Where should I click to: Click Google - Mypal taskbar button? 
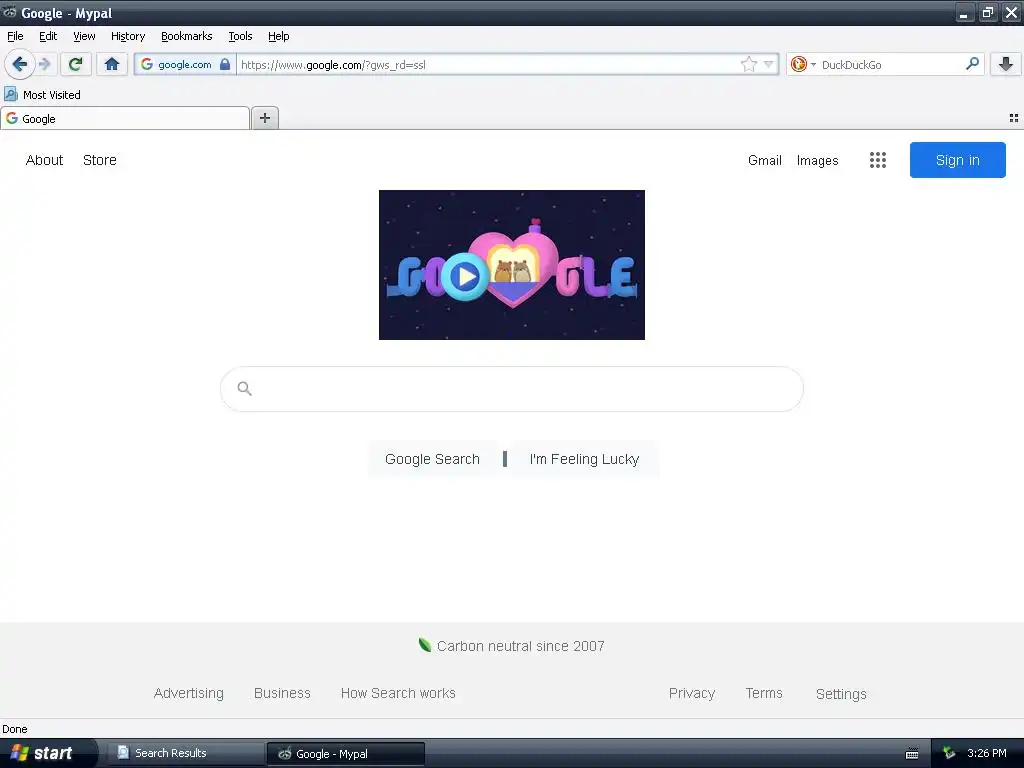[x=345, y=753]
